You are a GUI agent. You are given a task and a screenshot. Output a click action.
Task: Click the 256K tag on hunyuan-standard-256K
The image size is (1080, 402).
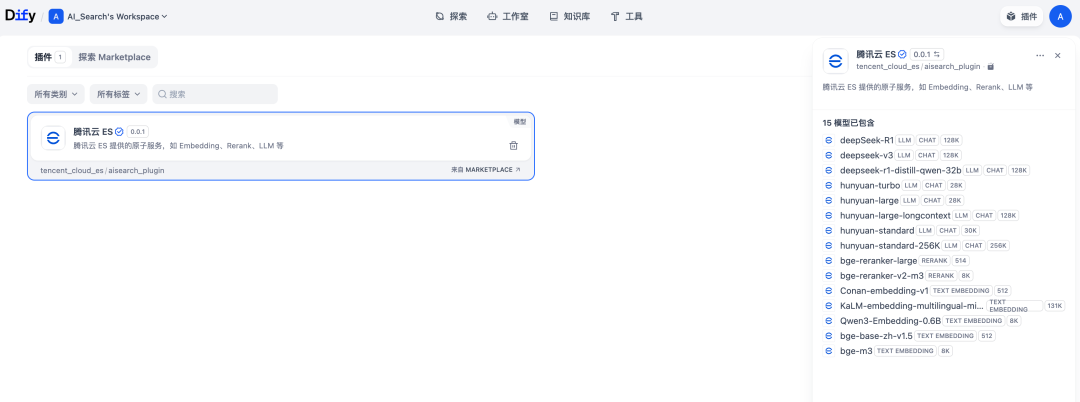tap(999, 246)
